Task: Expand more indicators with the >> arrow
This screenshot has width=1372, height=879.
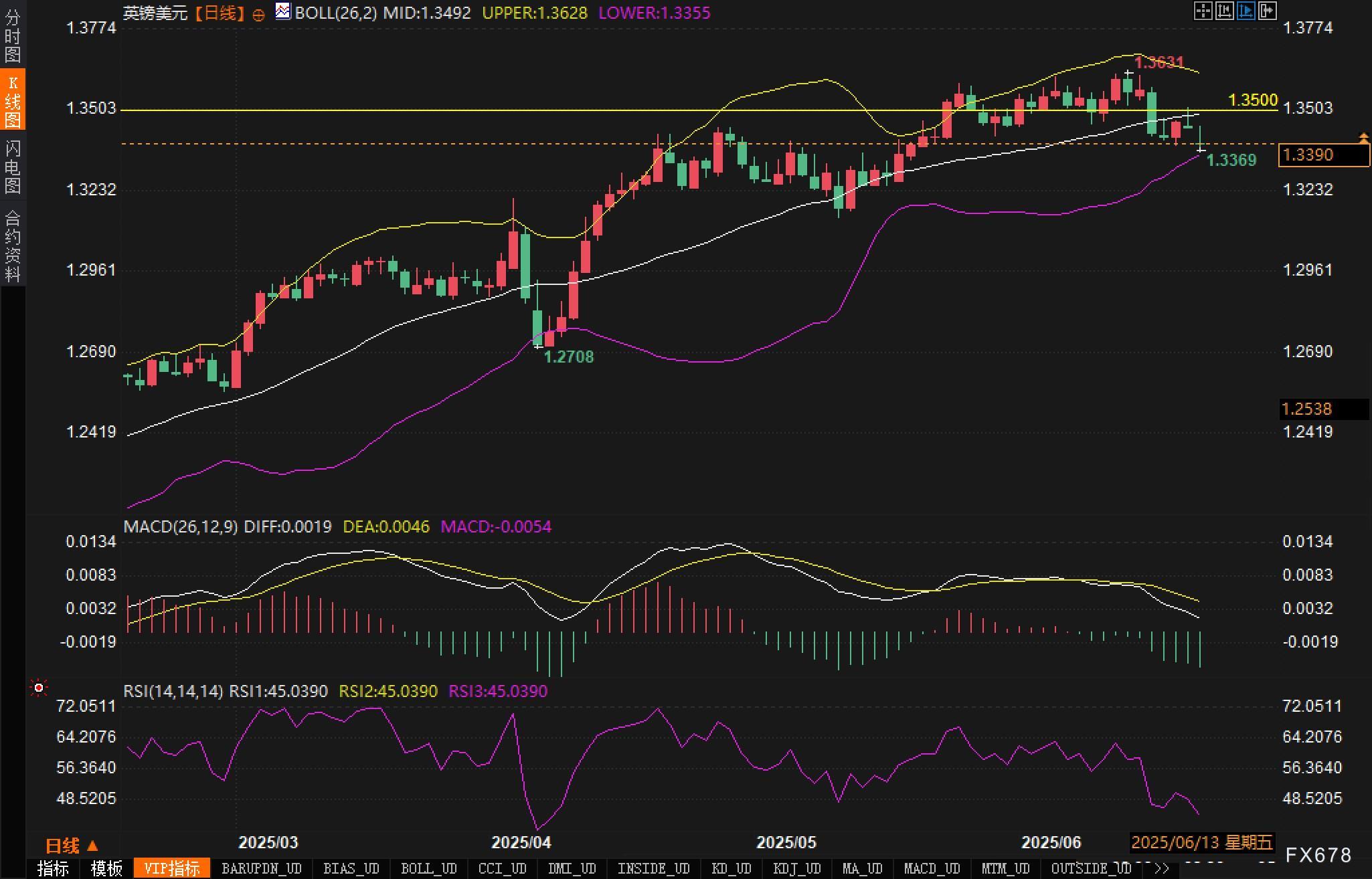Action: (1162, 869)
